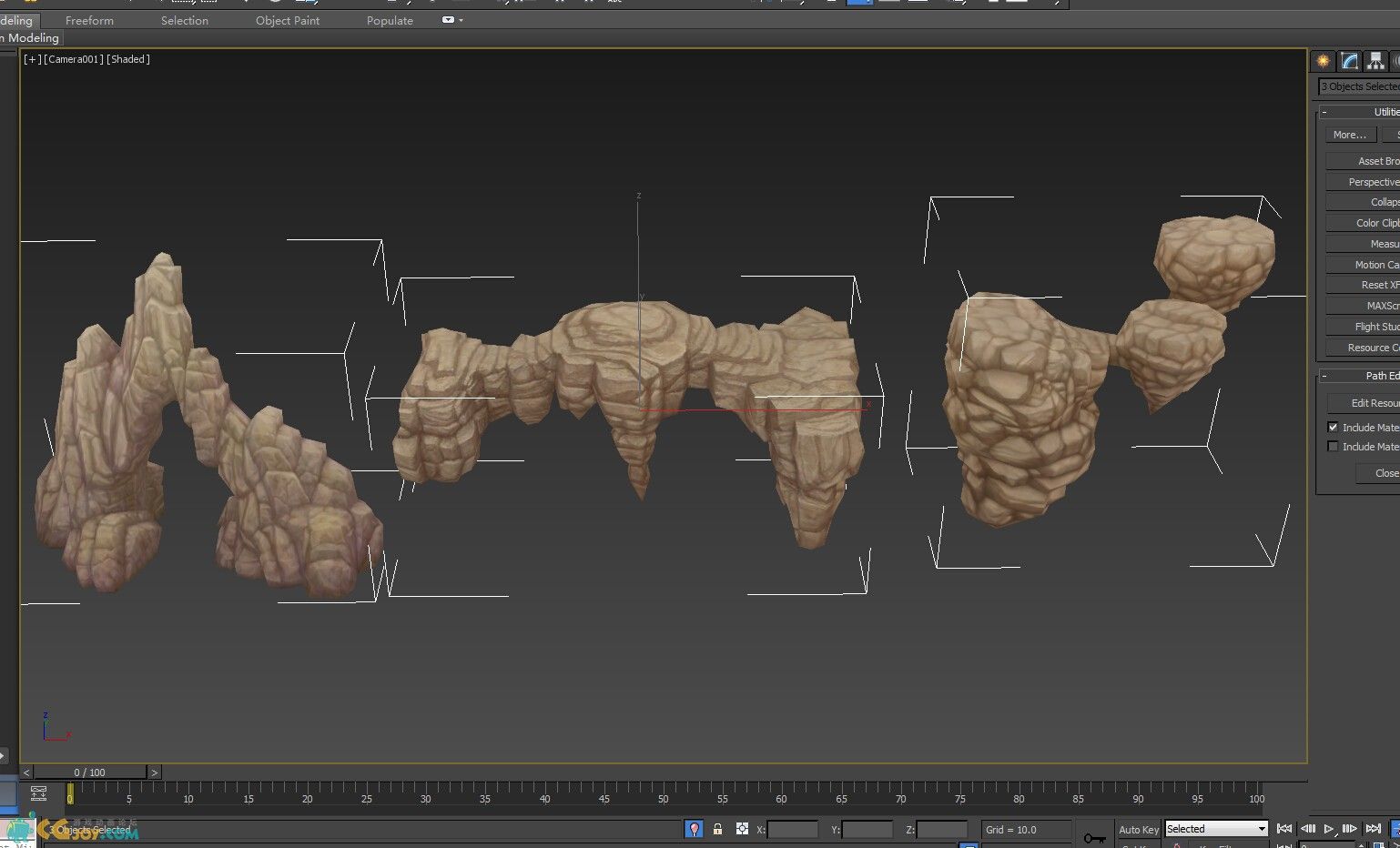
Task: Open the Motion Capture utility
Action: (x=1363, y=265)
